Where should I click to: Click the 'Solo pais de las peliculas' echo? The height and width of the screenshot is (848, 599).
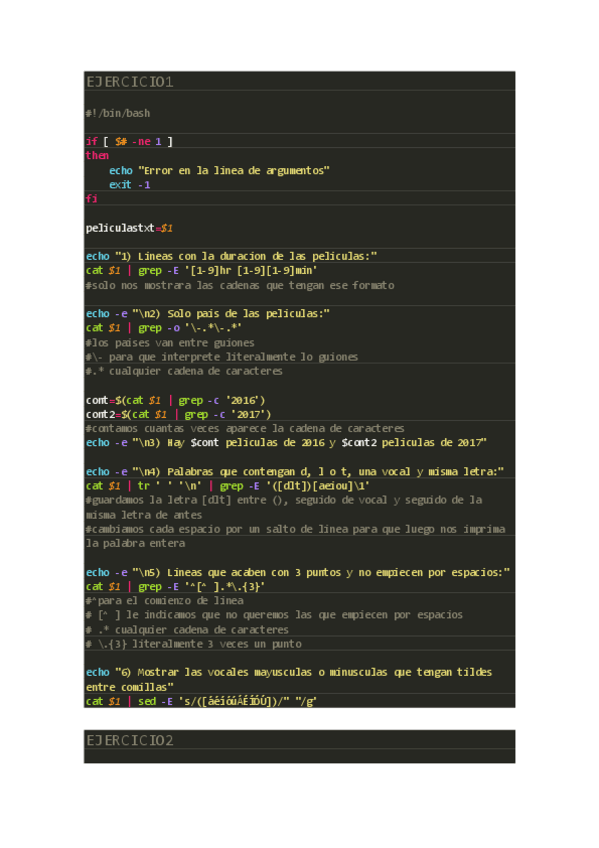coord(208,314)
